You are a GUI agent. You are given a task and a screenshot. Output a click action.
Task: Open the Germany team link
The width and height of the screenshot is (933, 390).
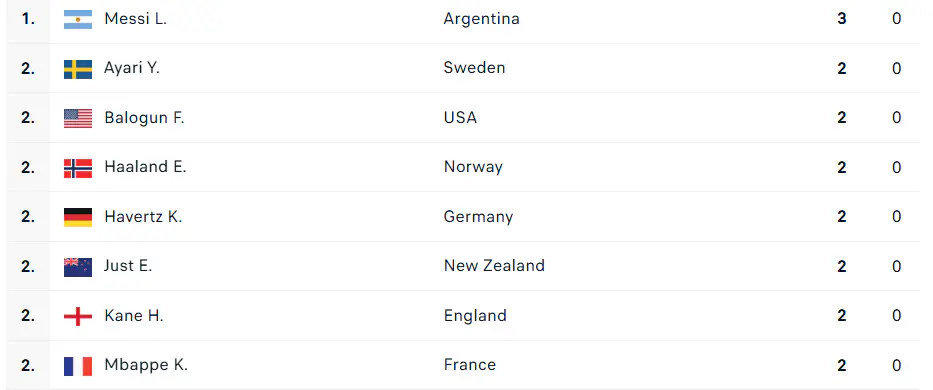[478, 217]
